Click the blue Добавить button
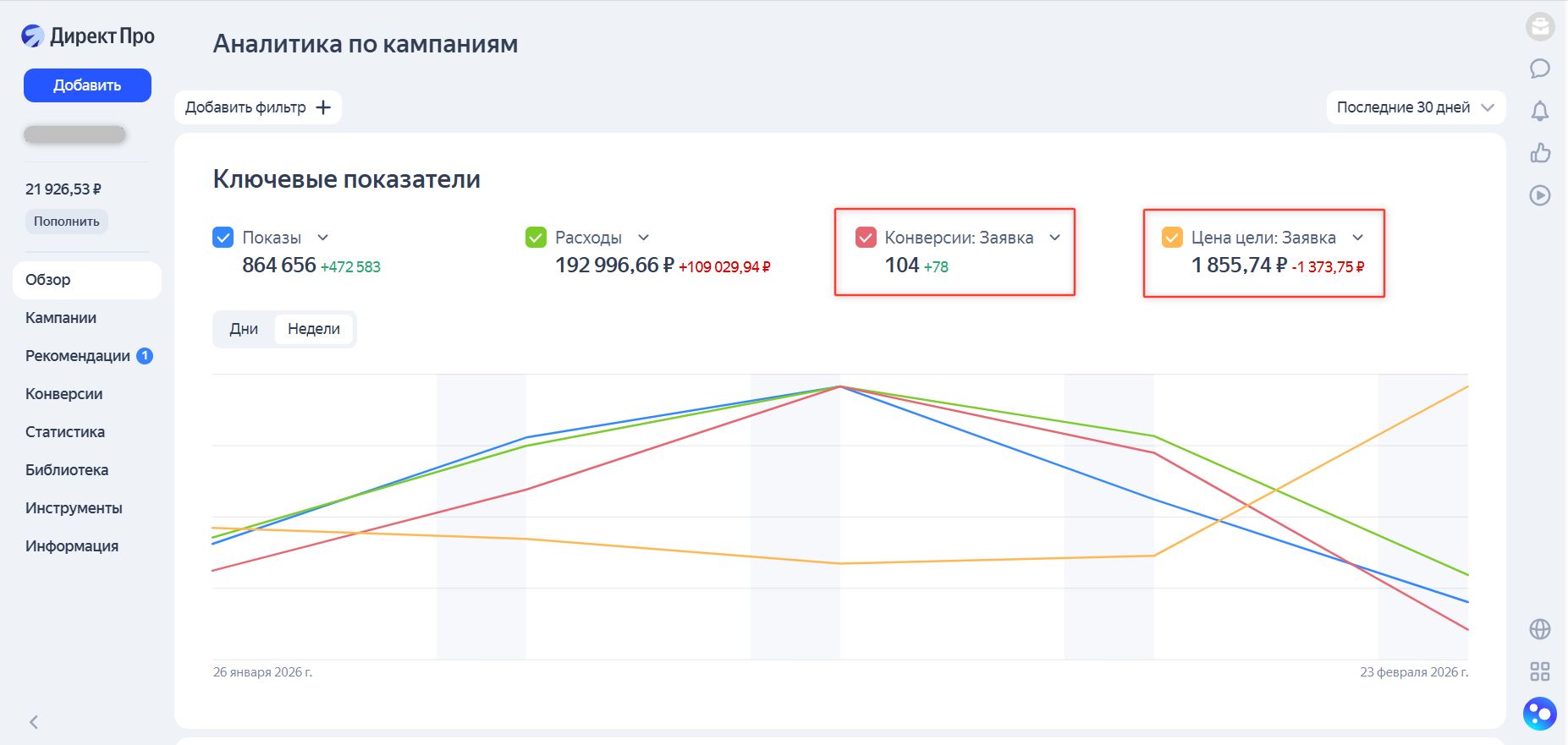This screenshot has height=745, width=1568. (87, 85)
